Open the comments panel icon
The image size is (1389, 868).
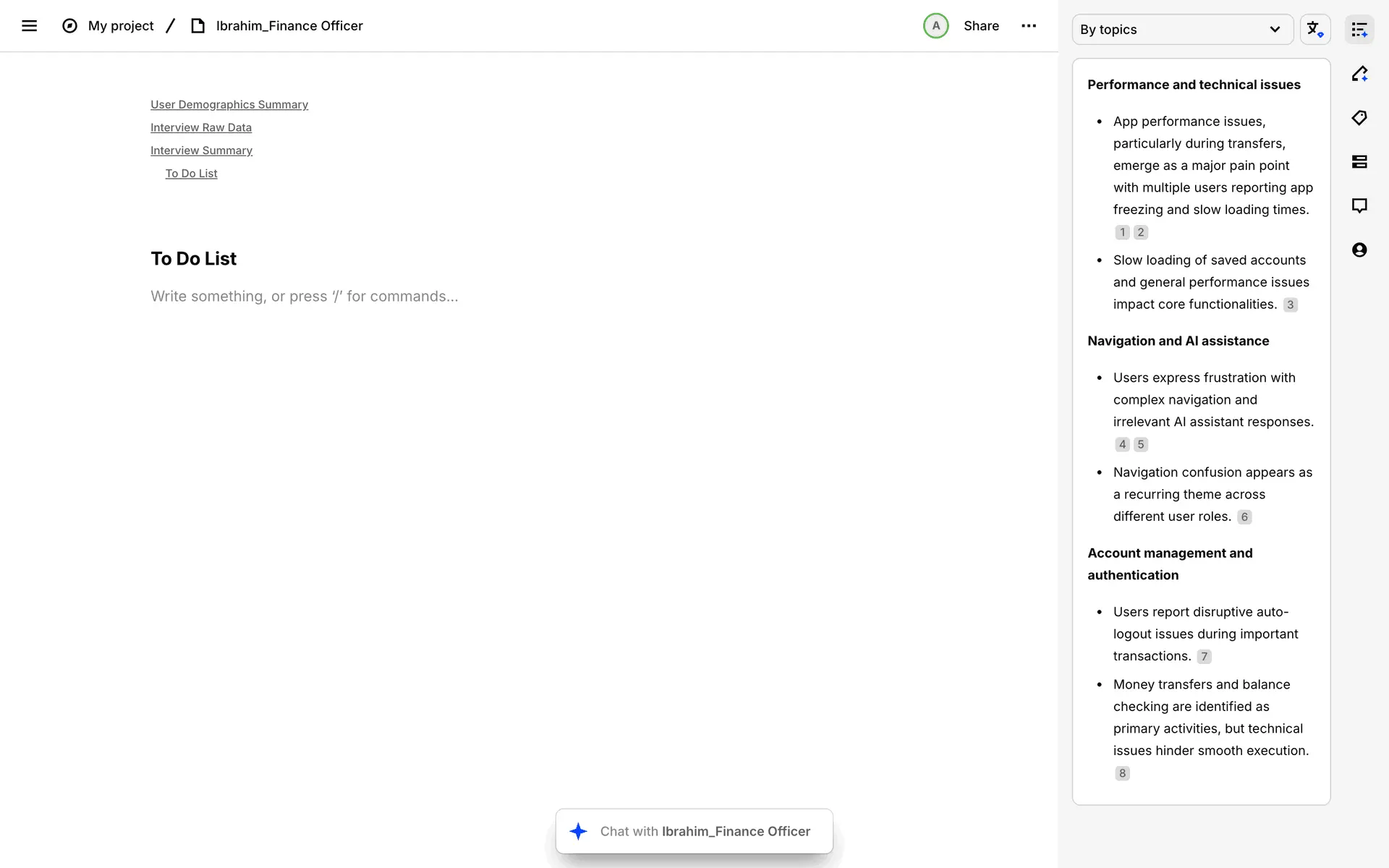(1359, 206)
